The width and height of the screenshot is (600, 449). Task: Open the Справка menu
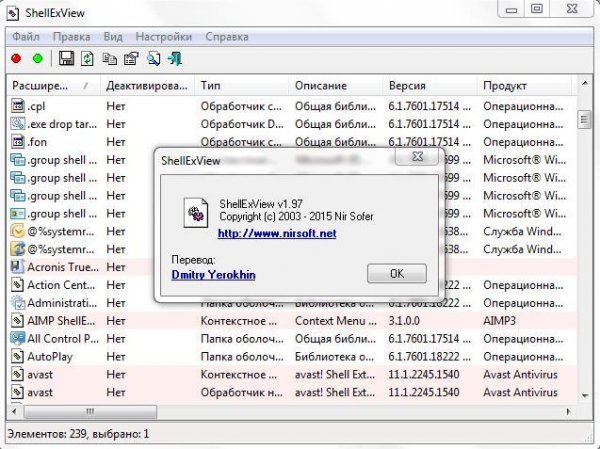coord(227,37)
